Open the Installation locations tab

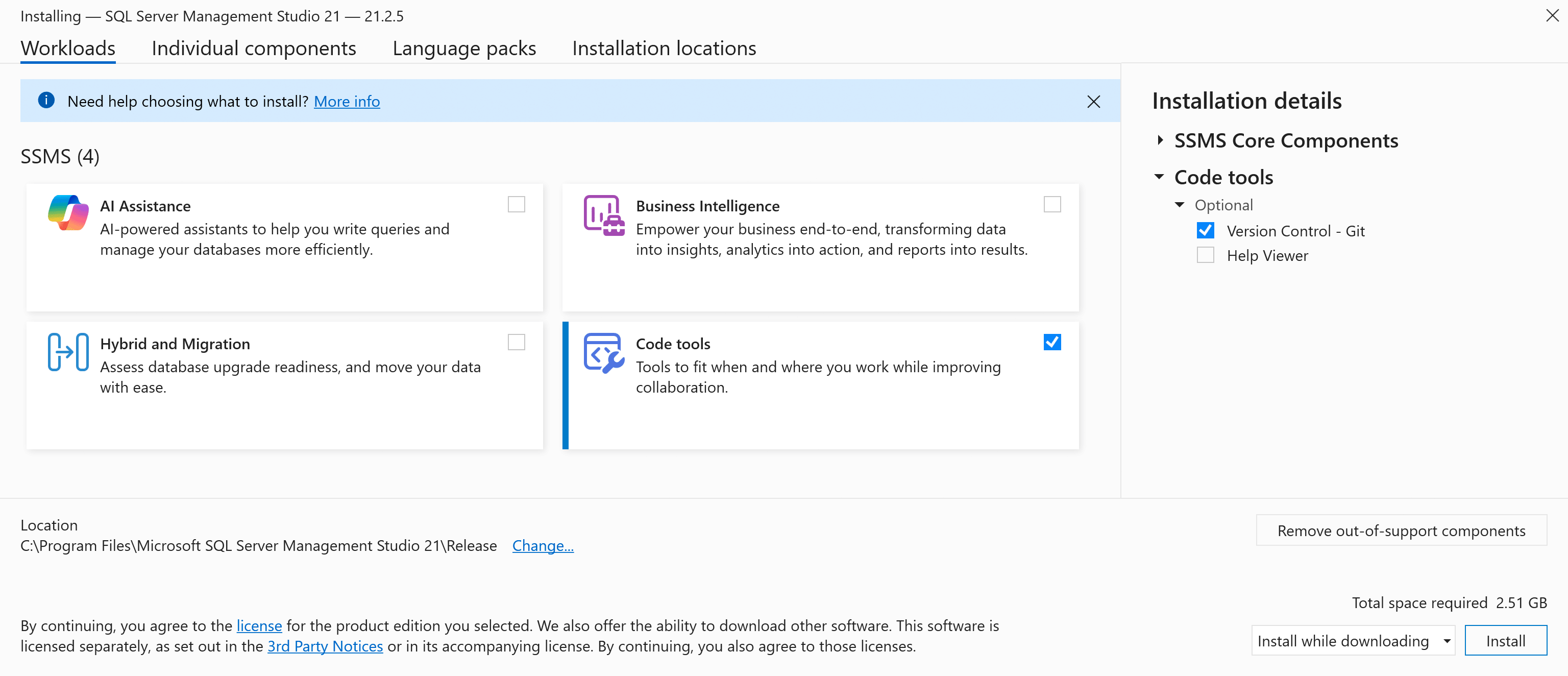(x=664, y=48)
